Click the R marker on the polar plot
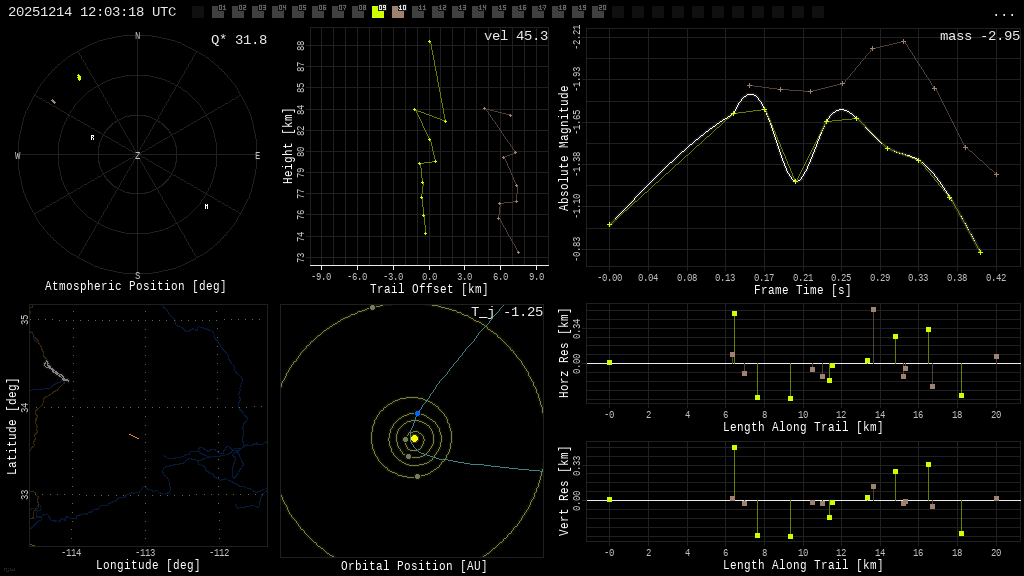Image resolution: width=1024 pixels, height=576 pixels. click(x=92, y=138)
